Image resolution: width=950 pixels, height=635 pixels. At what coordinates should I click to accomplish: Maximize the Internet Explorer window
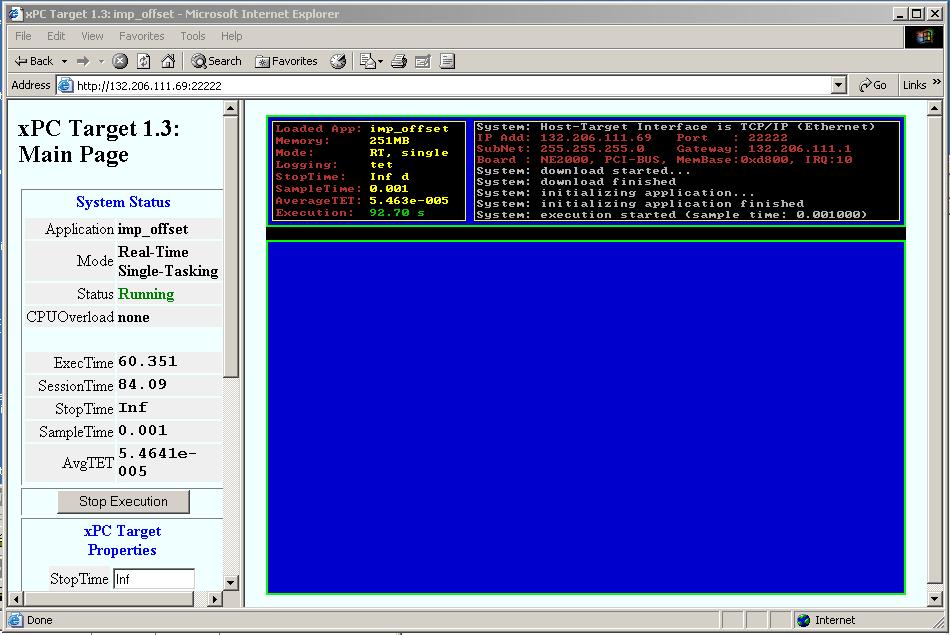(x=916, y=13)
